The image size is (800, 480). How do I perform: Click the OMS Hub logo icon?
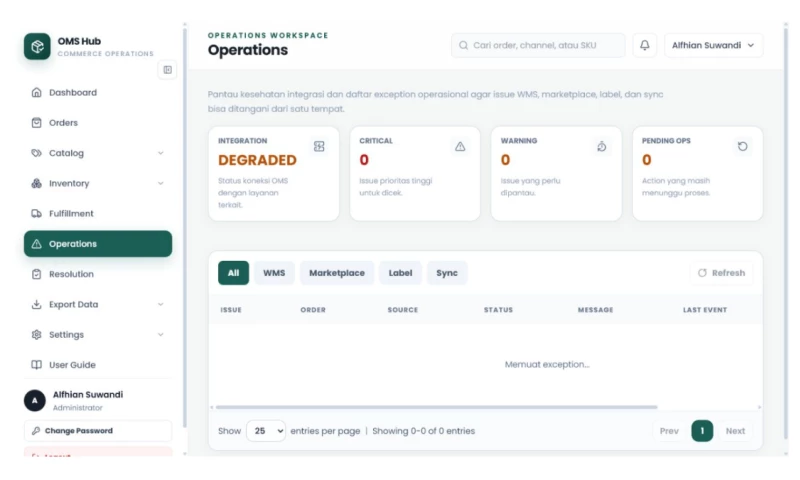click(x=37, y=46)
